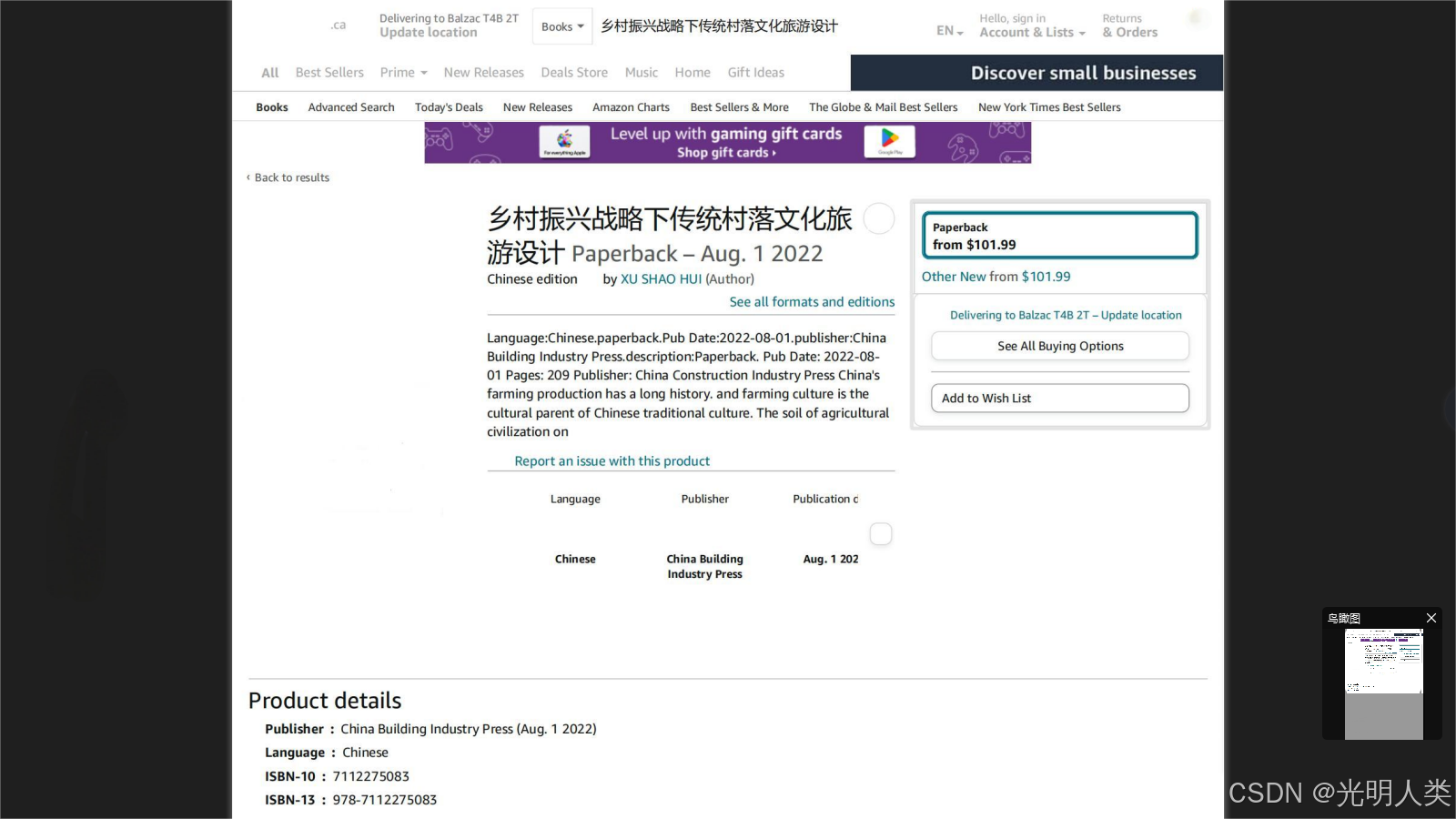Select the Paperback from $101.99 format
The image size is (1456, 819).
click(1060, 236)
